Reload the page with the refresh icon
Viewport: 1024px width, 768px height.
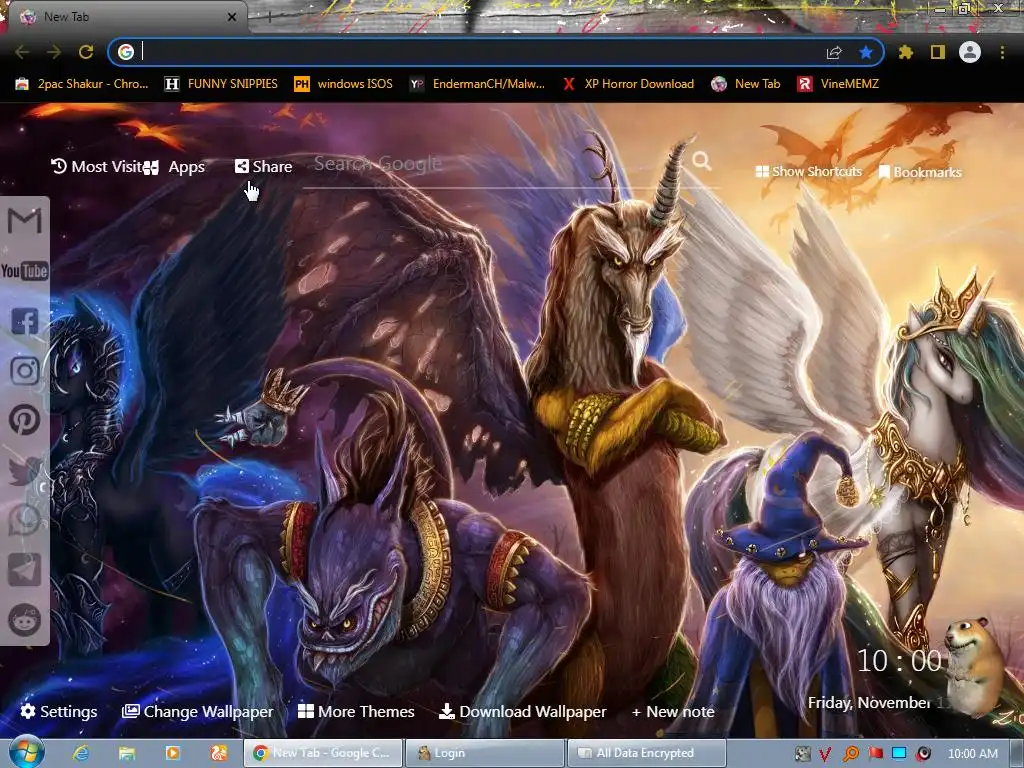click(86, 52)
